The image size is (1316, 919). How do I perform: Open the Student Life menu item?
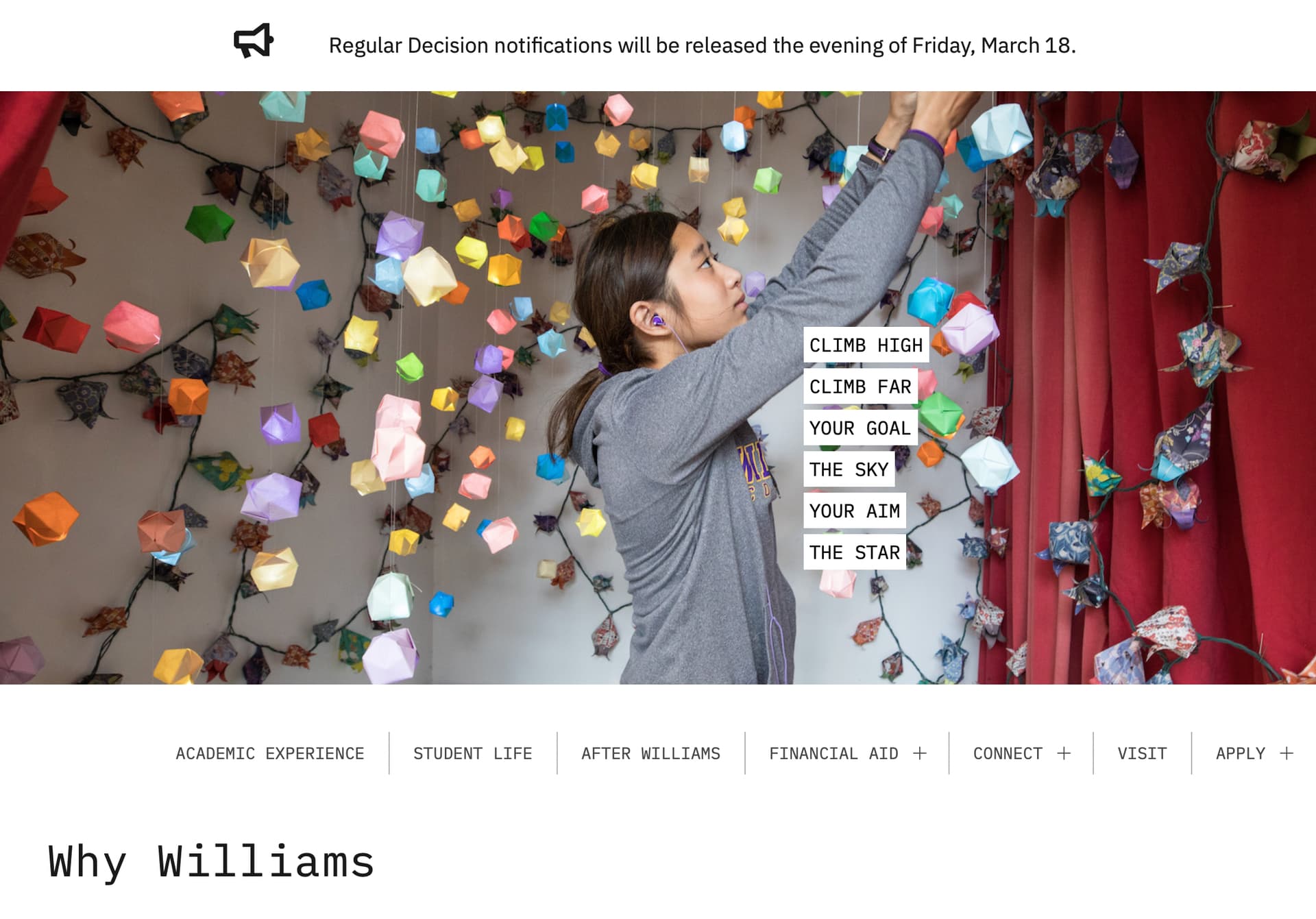tap(472, 753)
